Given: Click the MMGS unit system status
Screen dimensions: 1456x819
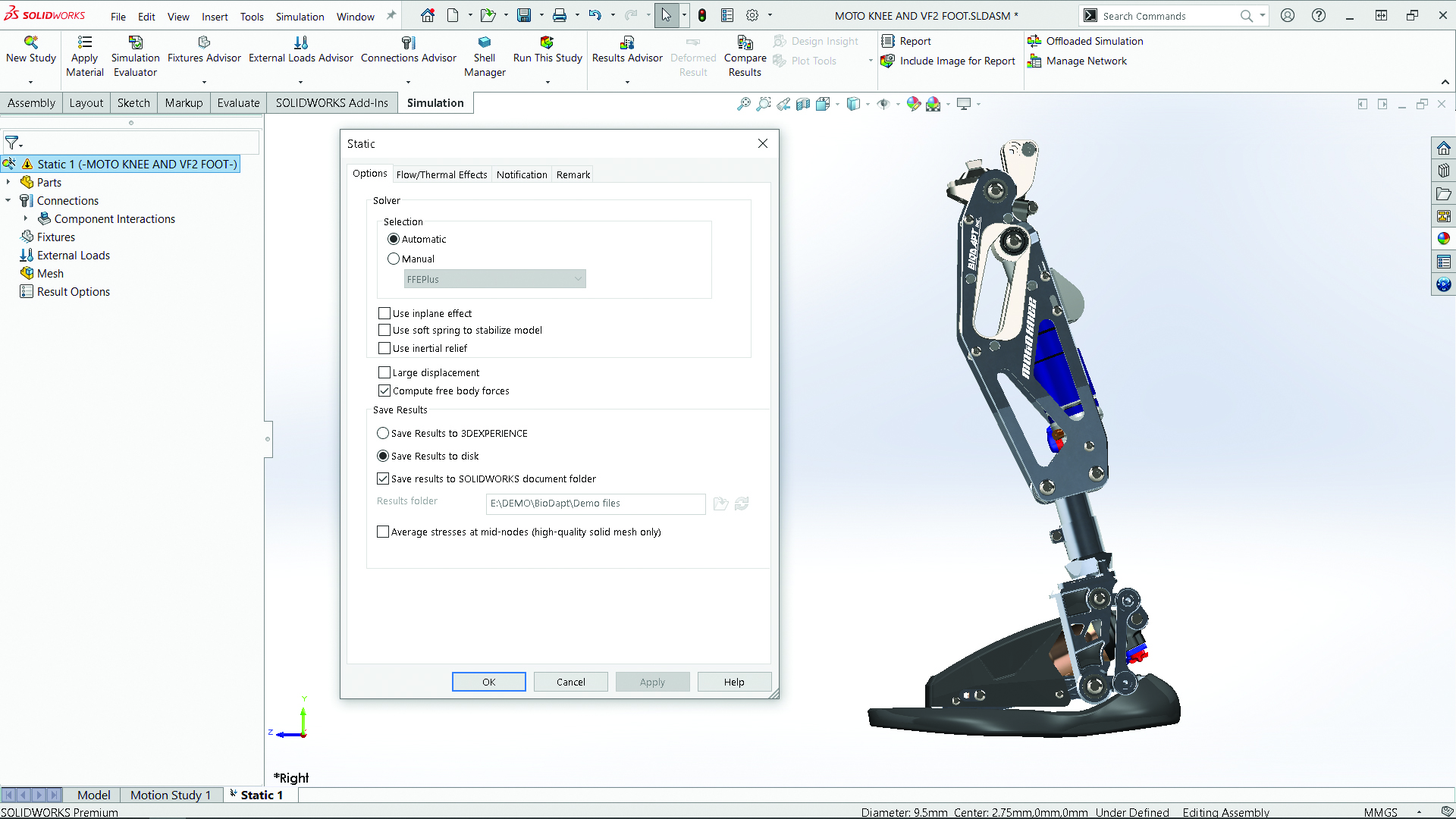Looking at the screenshot, I should coord(1380,812).
